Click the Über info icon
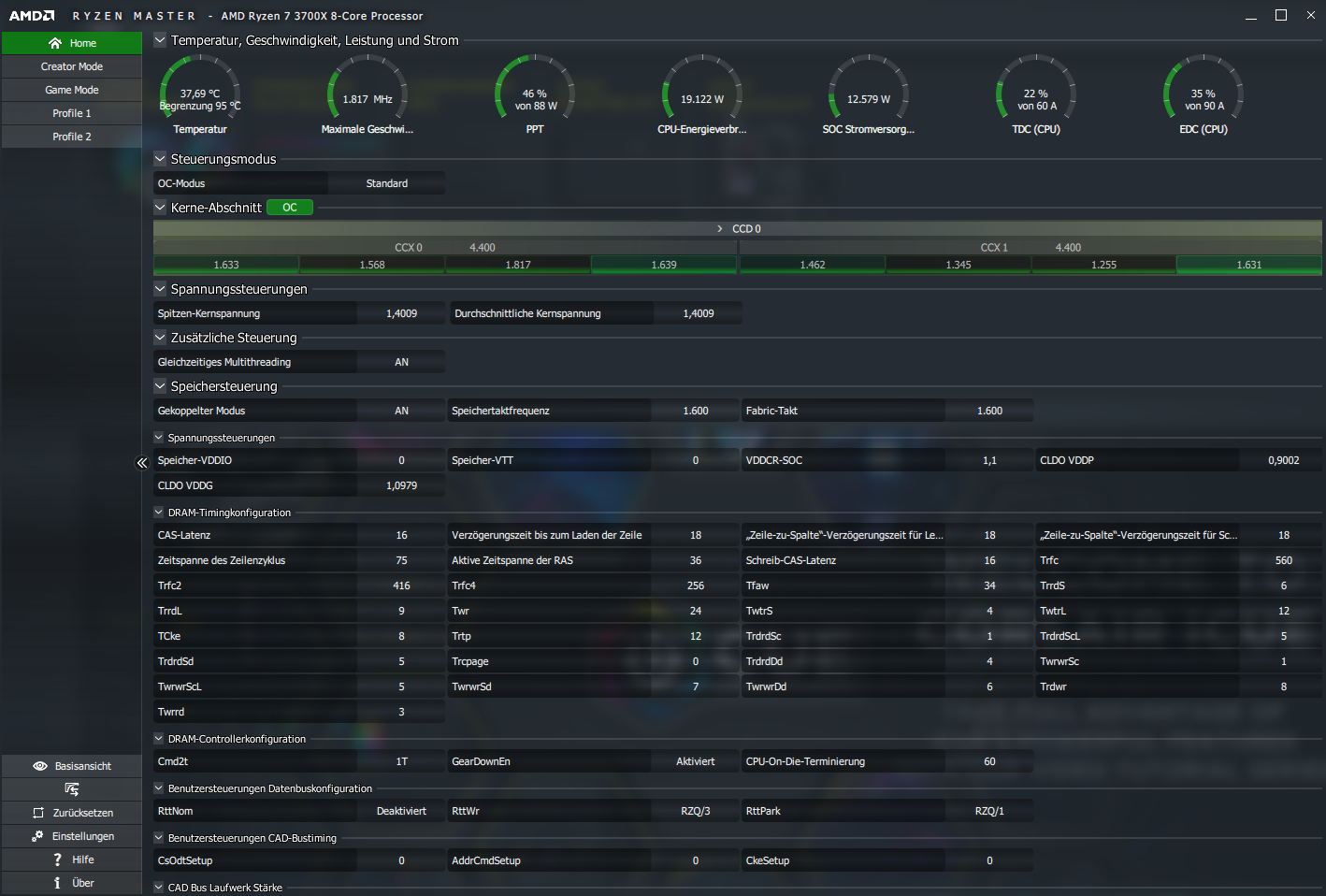Screen dimensions: 1326x896 click(x=57, y=883)
